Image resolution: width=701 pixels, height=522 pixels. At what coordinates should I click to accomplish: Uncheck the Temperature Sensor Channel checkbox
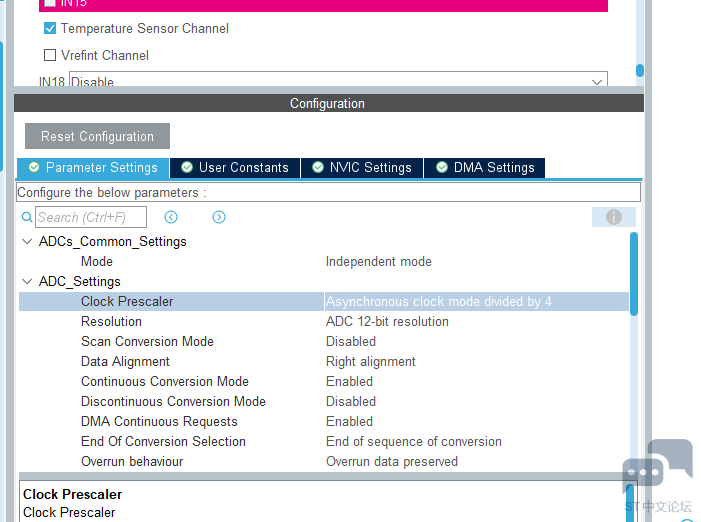click(x=50, y=28)
